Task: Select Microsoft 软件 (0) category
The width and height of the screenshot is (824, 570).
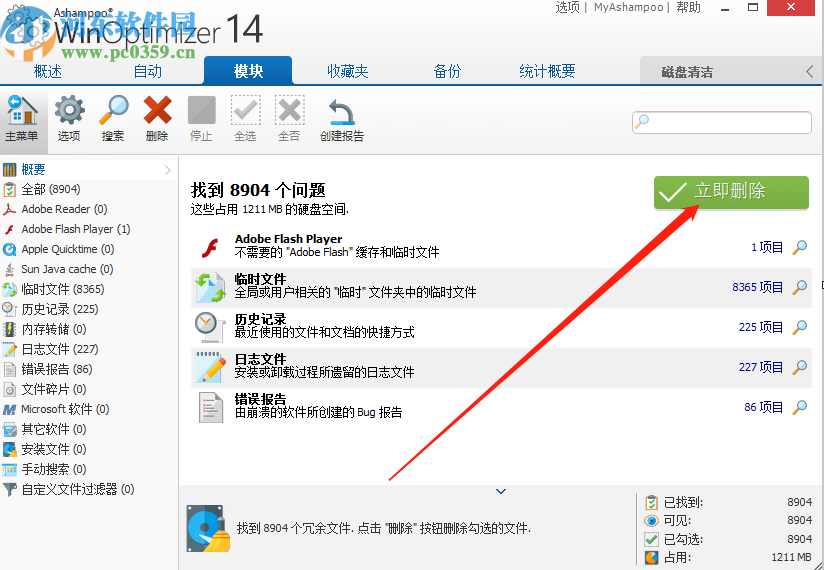Action: [87, 409]
